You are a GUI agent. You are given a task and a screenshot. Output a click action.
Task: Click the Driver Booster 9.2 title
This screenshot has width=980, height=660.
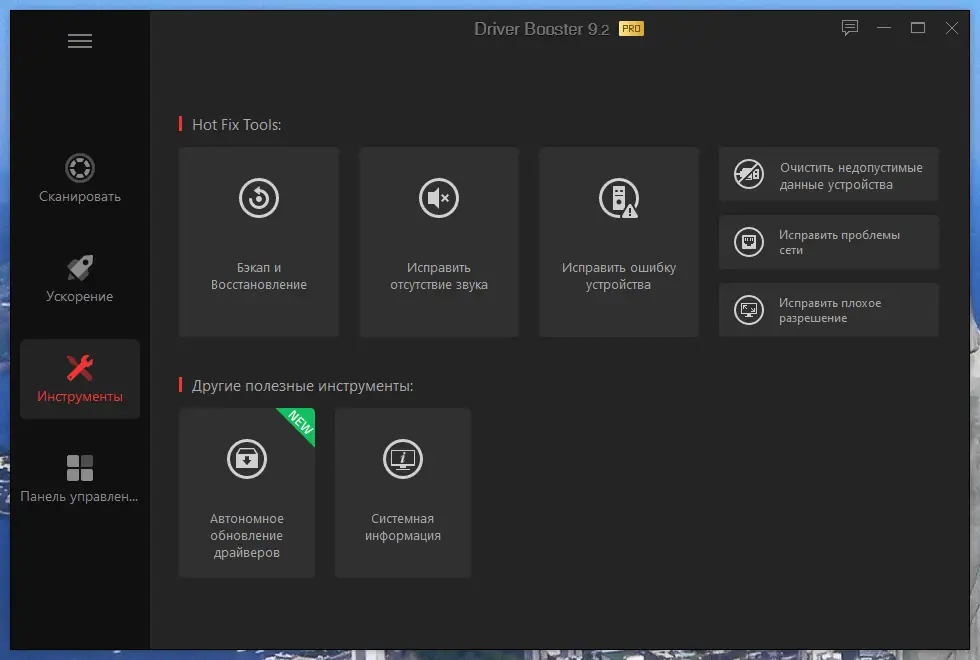pyautogui.click(x=541, y=29)
